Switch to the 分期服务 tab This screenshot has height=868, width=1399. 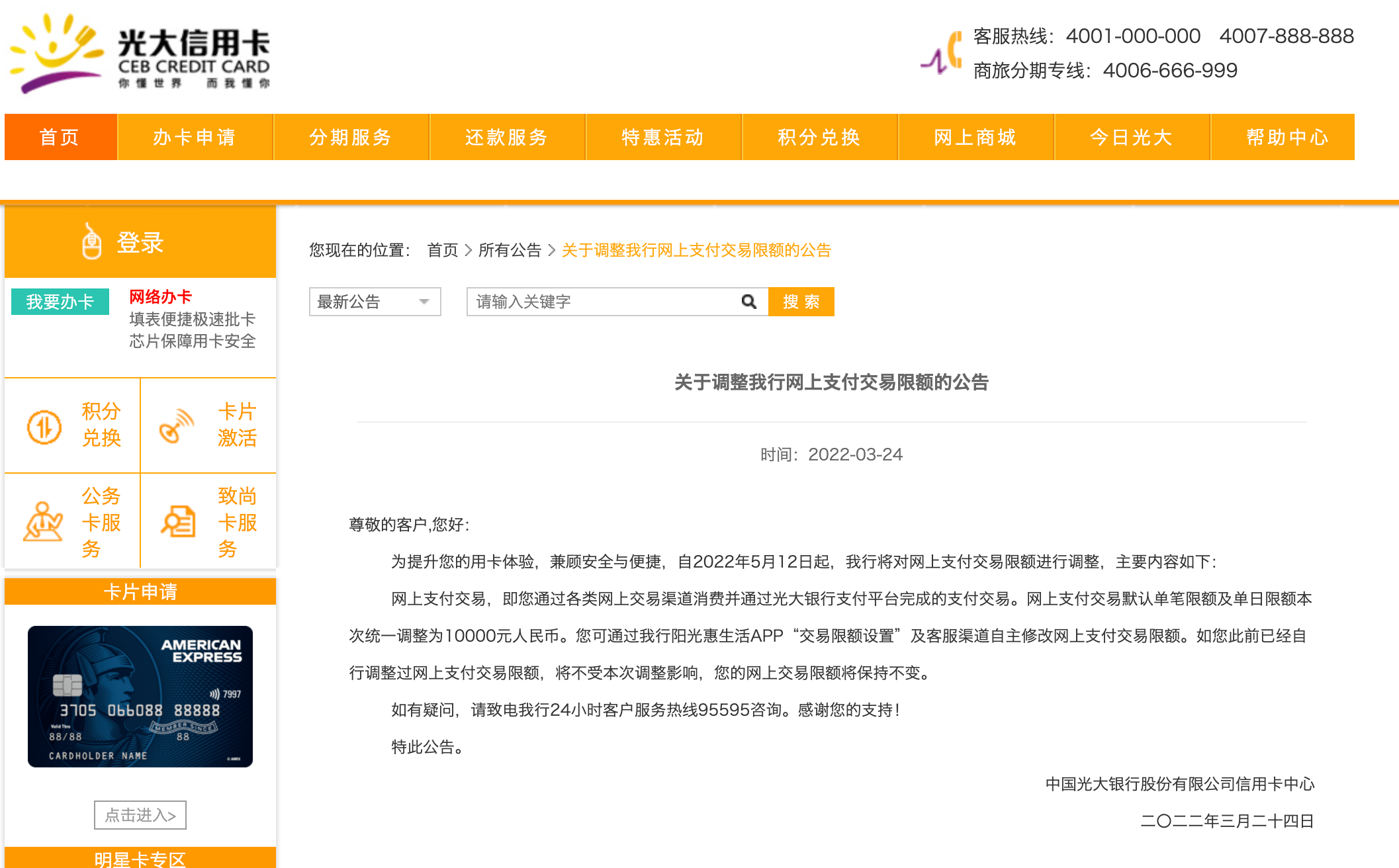[x=351, y=137]
